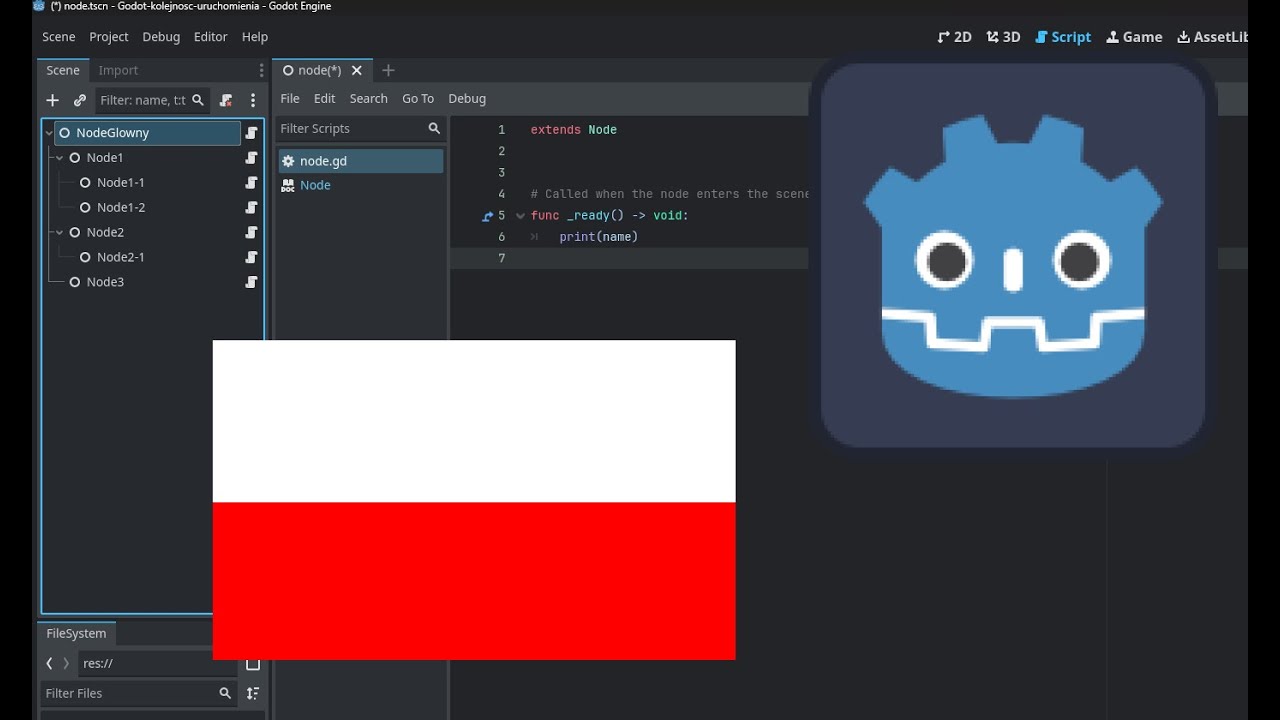Open the script attached to Node3
The height and width of the screenshot is (720, 1280).
pos(252,282)
